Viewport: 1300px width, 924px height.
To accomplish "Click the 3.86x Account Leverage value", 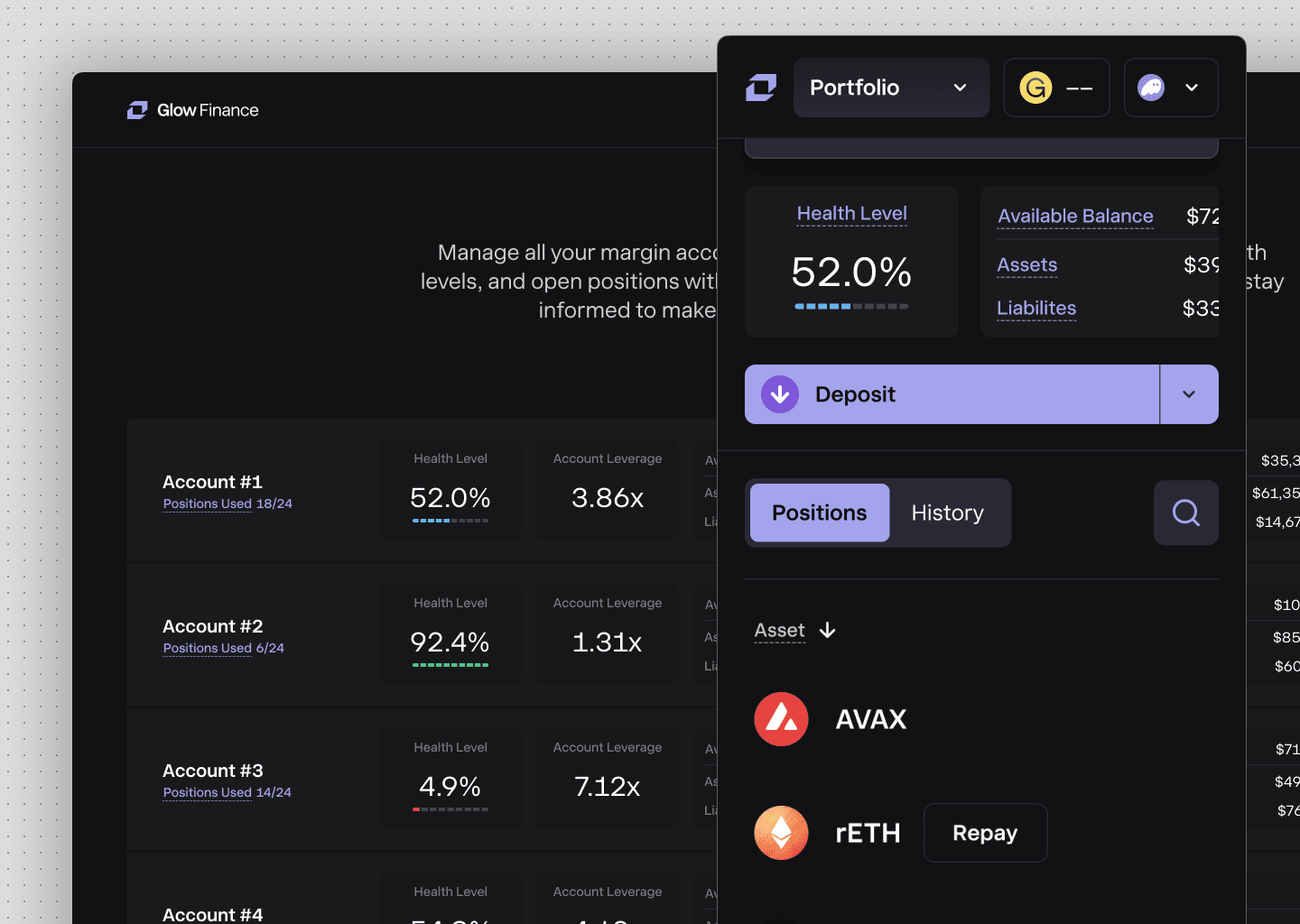I will 608,498.
